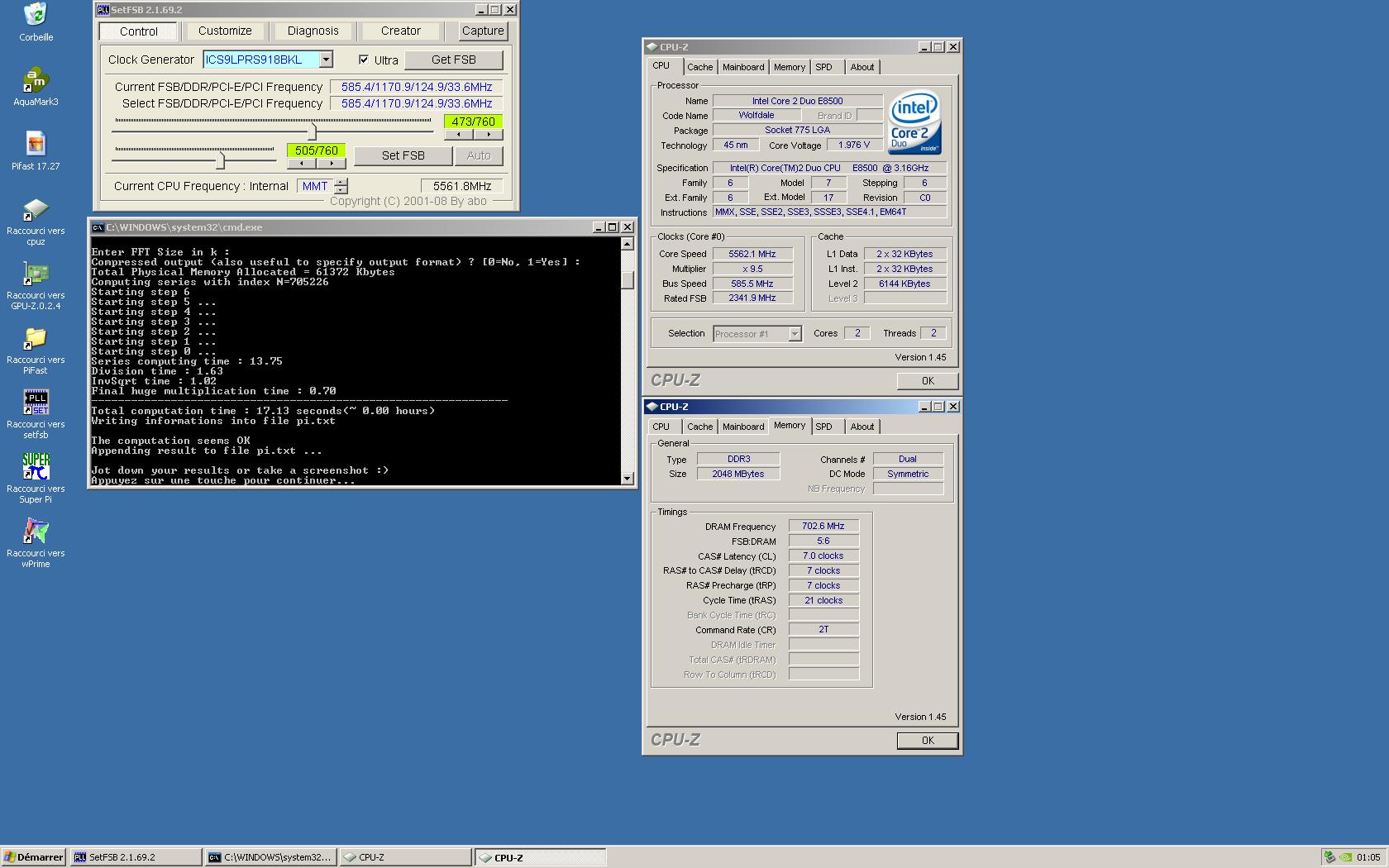This screenshot has width=1389, height=868.
Task: Click the cmd.exe vertical scrollbar thumb
Action: pos(627,279)
